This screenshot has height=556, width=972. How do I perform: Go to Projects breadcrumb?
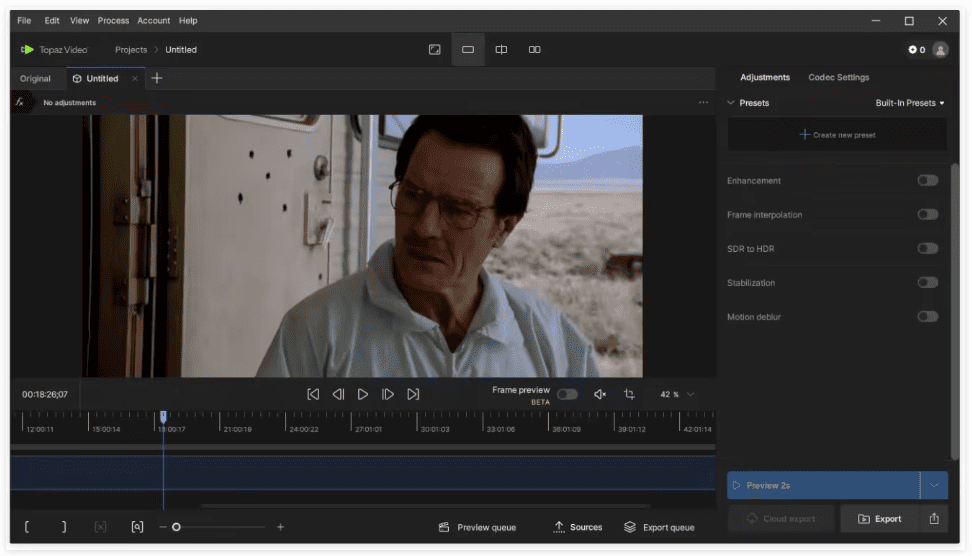tap(131, 50)
